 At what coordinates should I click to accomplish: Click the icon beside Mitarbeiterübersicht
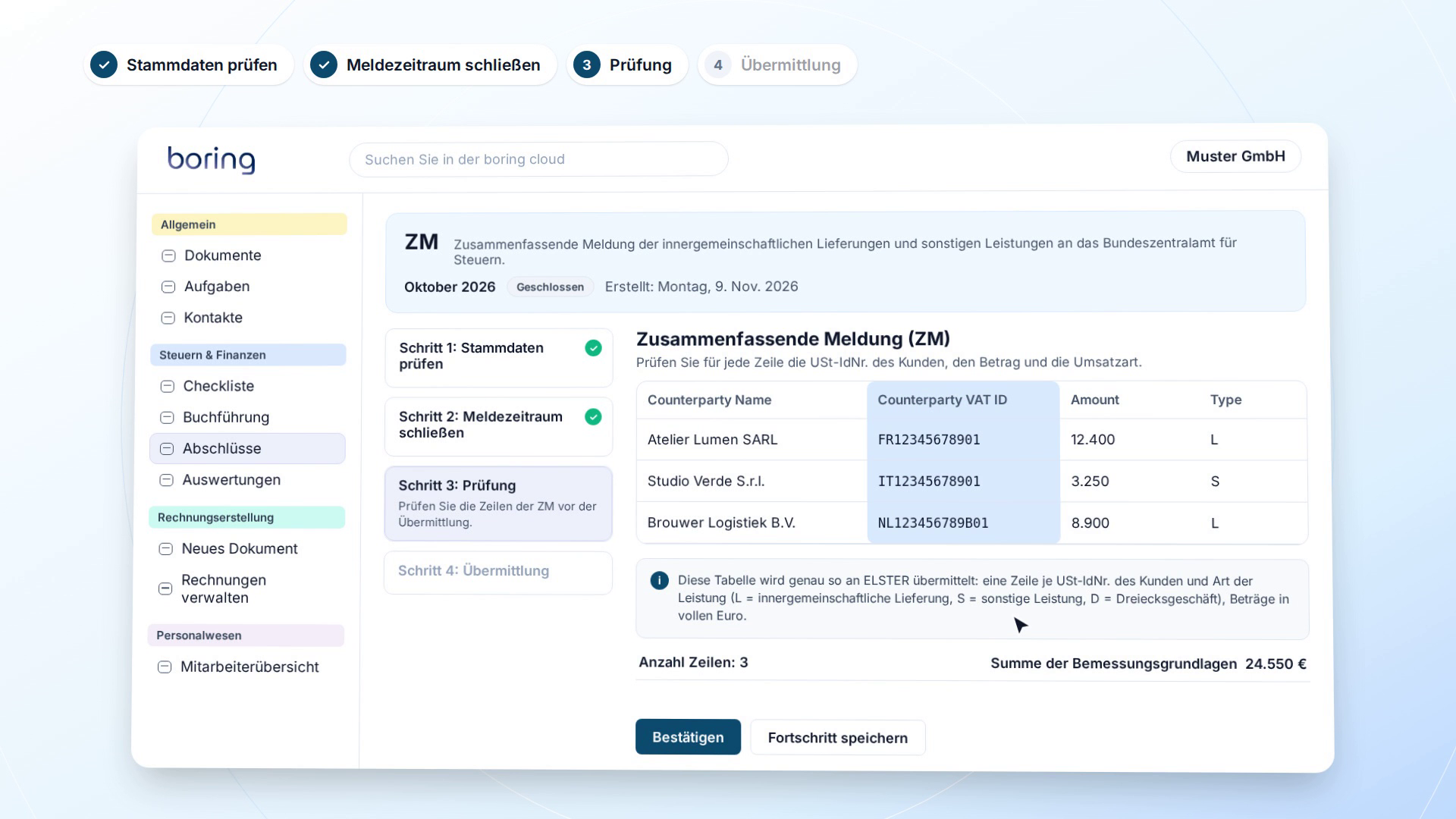[x=164, y=667]
